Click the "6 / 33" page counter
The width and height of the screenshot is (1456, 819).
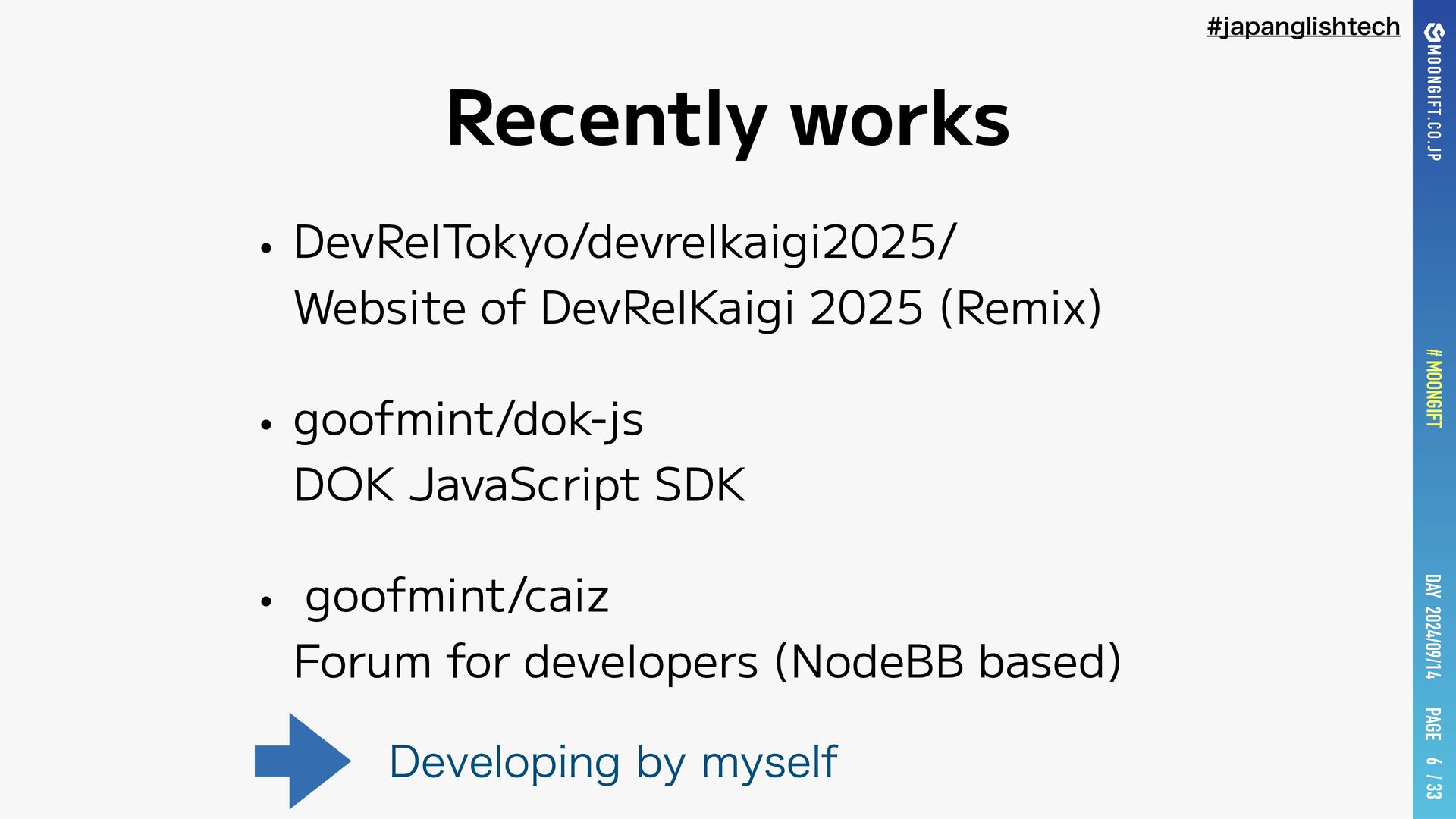tap(1432, 778)
